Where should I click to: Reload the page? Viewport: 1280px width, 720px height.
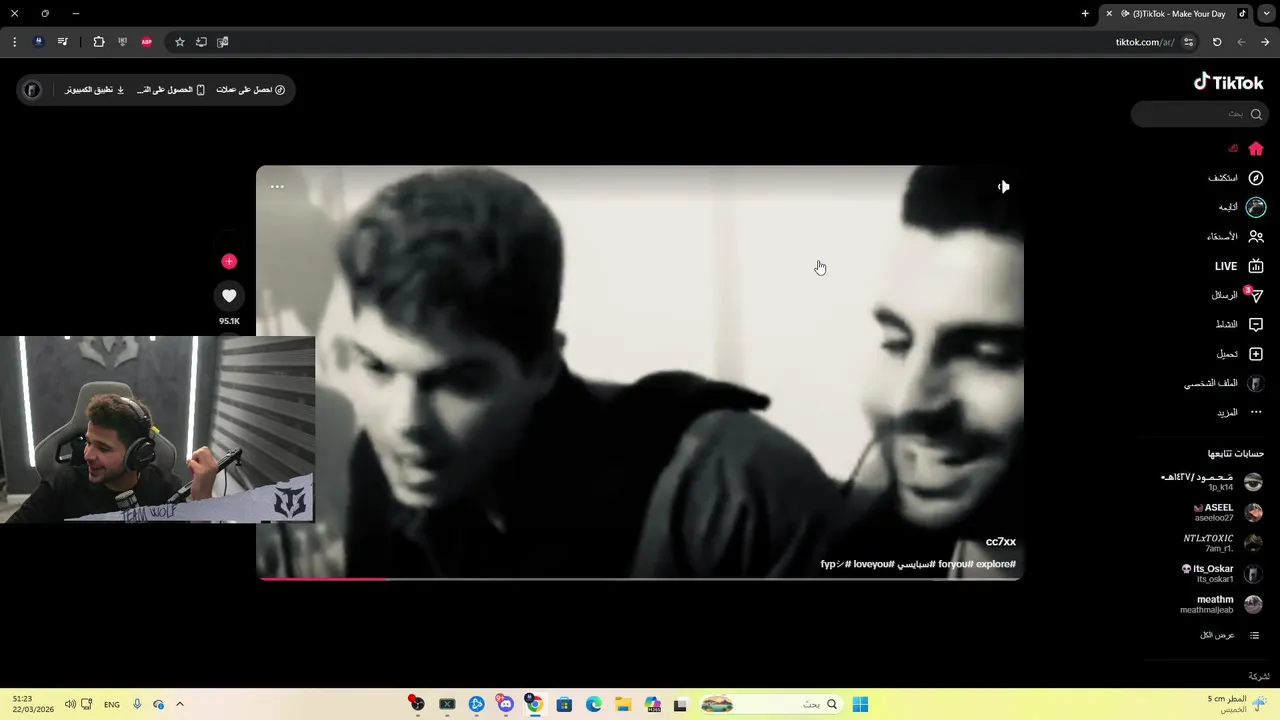1217,42
